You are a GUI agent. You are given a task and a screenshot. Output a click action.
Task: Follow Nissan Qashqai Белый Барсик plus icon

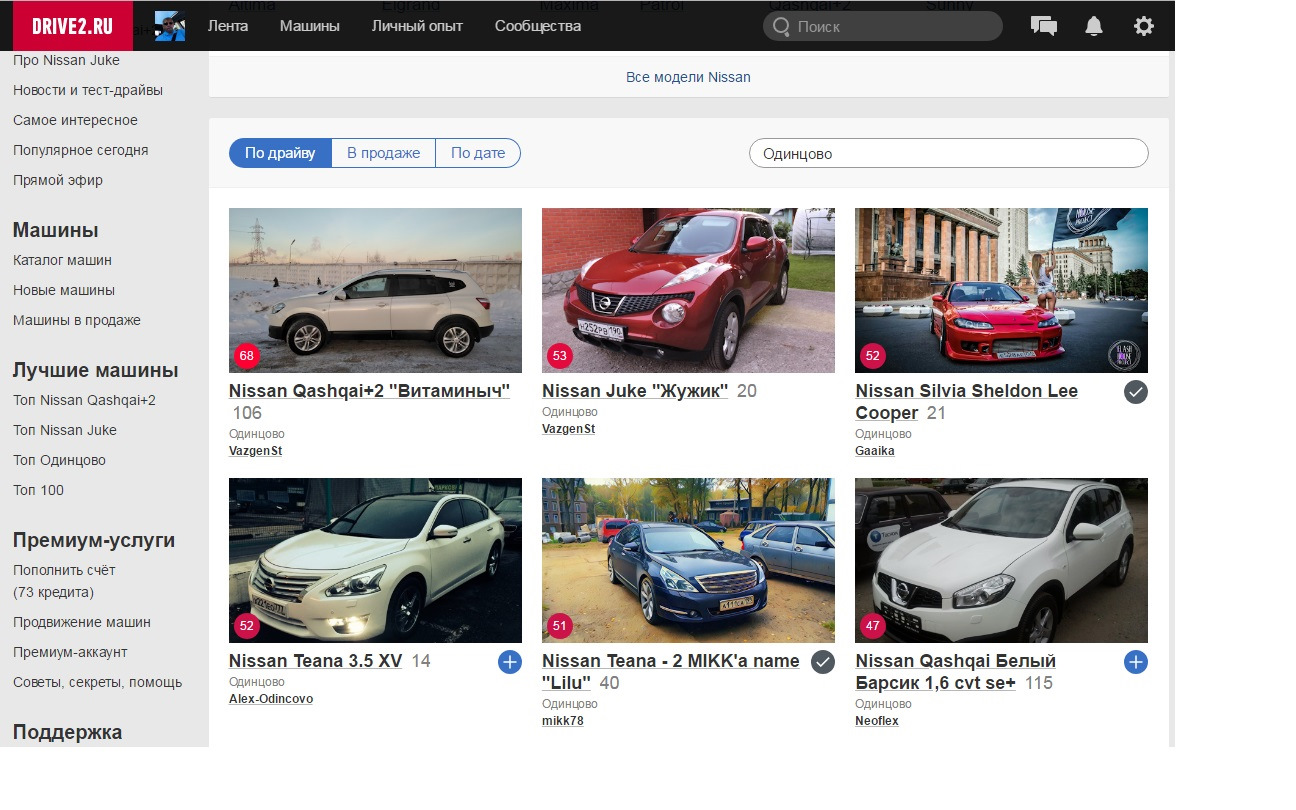(x=1136, y=662)
